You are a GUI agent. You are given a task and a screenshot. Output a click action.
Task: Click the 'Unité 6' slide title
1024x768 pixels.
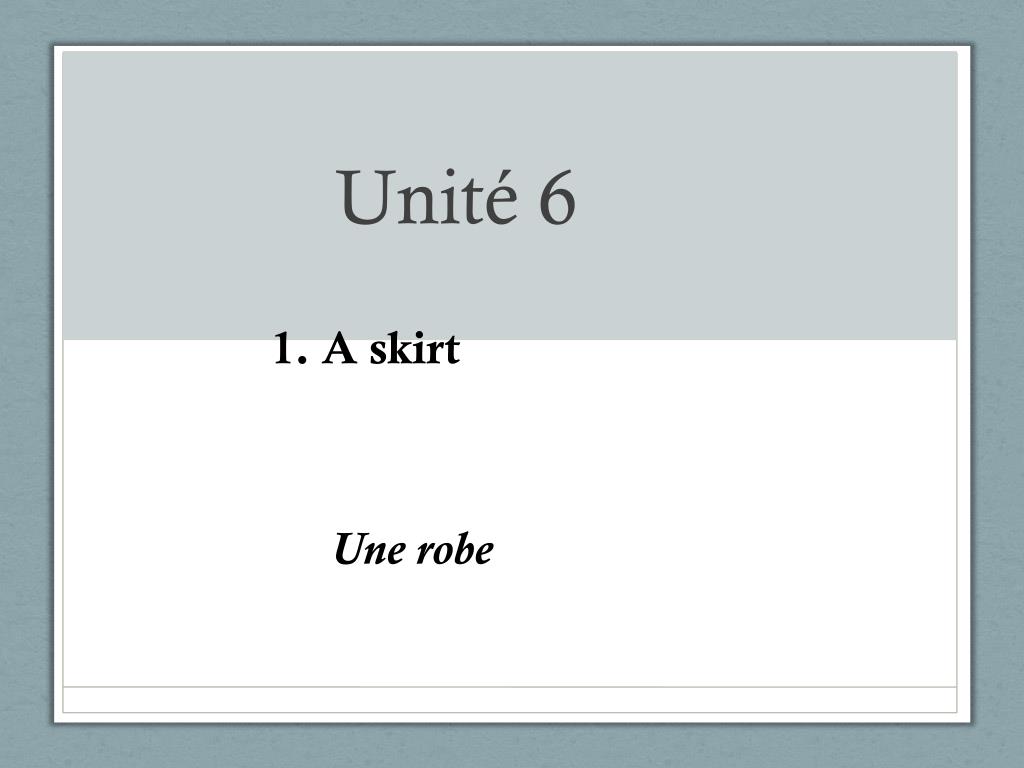pyautogui.click(x=456, y=197)
